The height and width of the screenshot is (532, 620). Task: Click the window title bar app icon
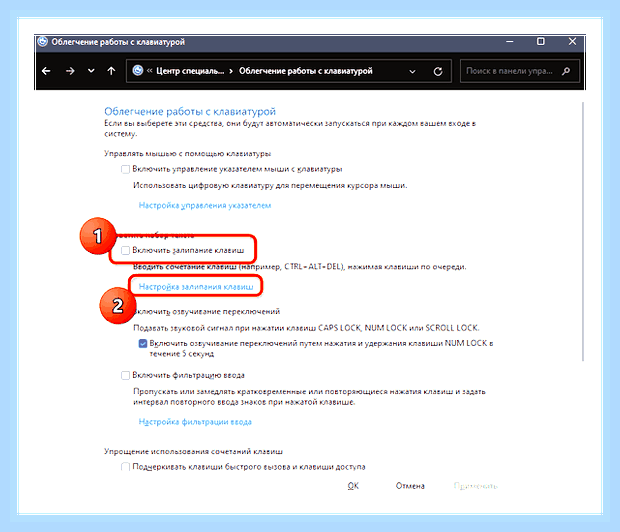[43, 42]
